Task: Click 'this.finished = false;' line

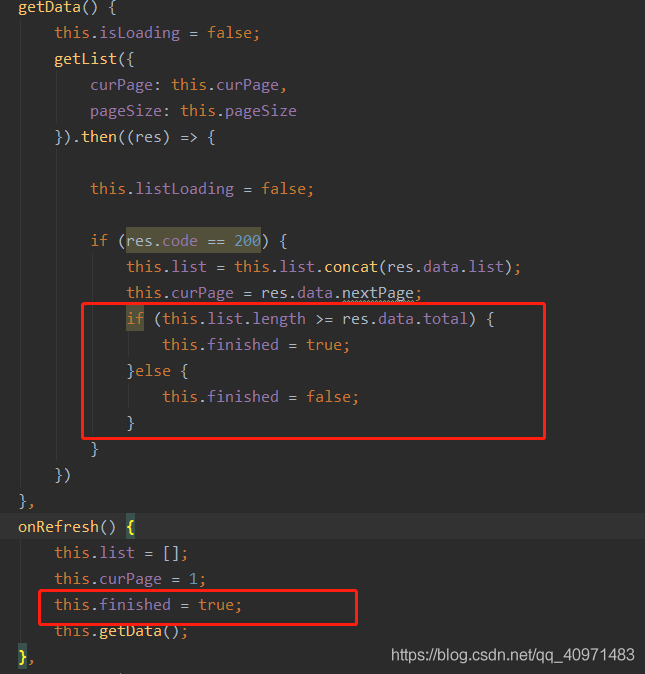Action: pos(260,397)
